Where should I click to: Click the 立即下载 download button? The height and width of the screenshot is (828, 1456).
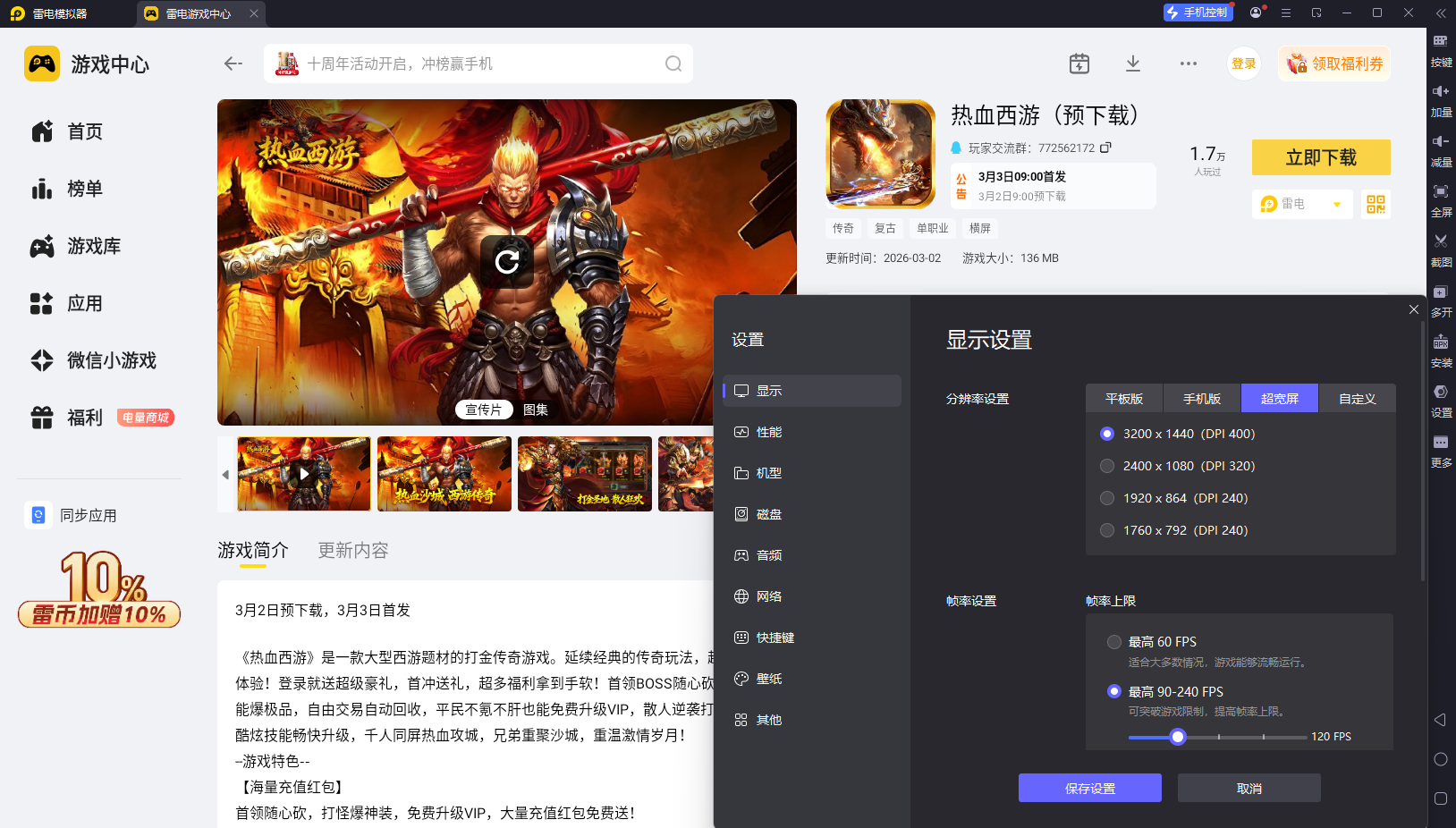tap(1321, 157)
